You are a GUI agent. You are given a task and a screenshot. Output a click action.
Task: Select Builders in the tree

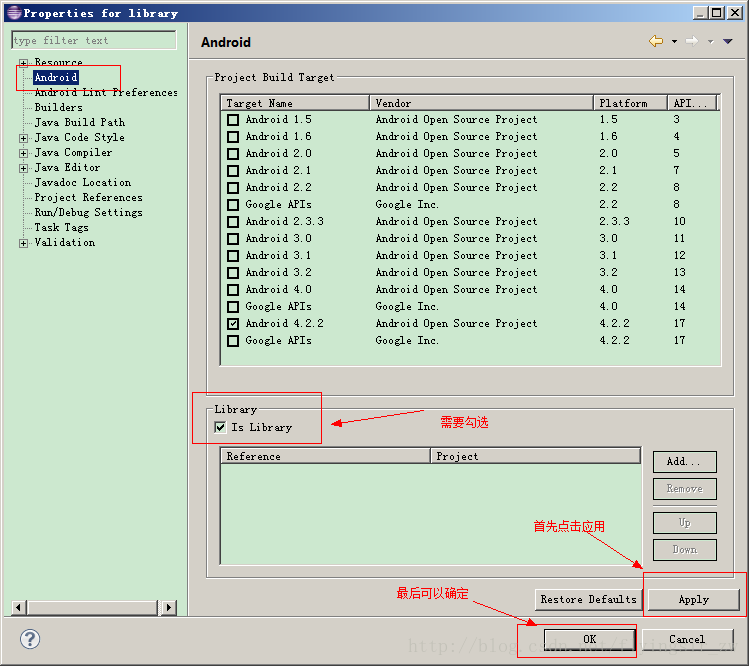pyautogui.click(x=58, y=107)
